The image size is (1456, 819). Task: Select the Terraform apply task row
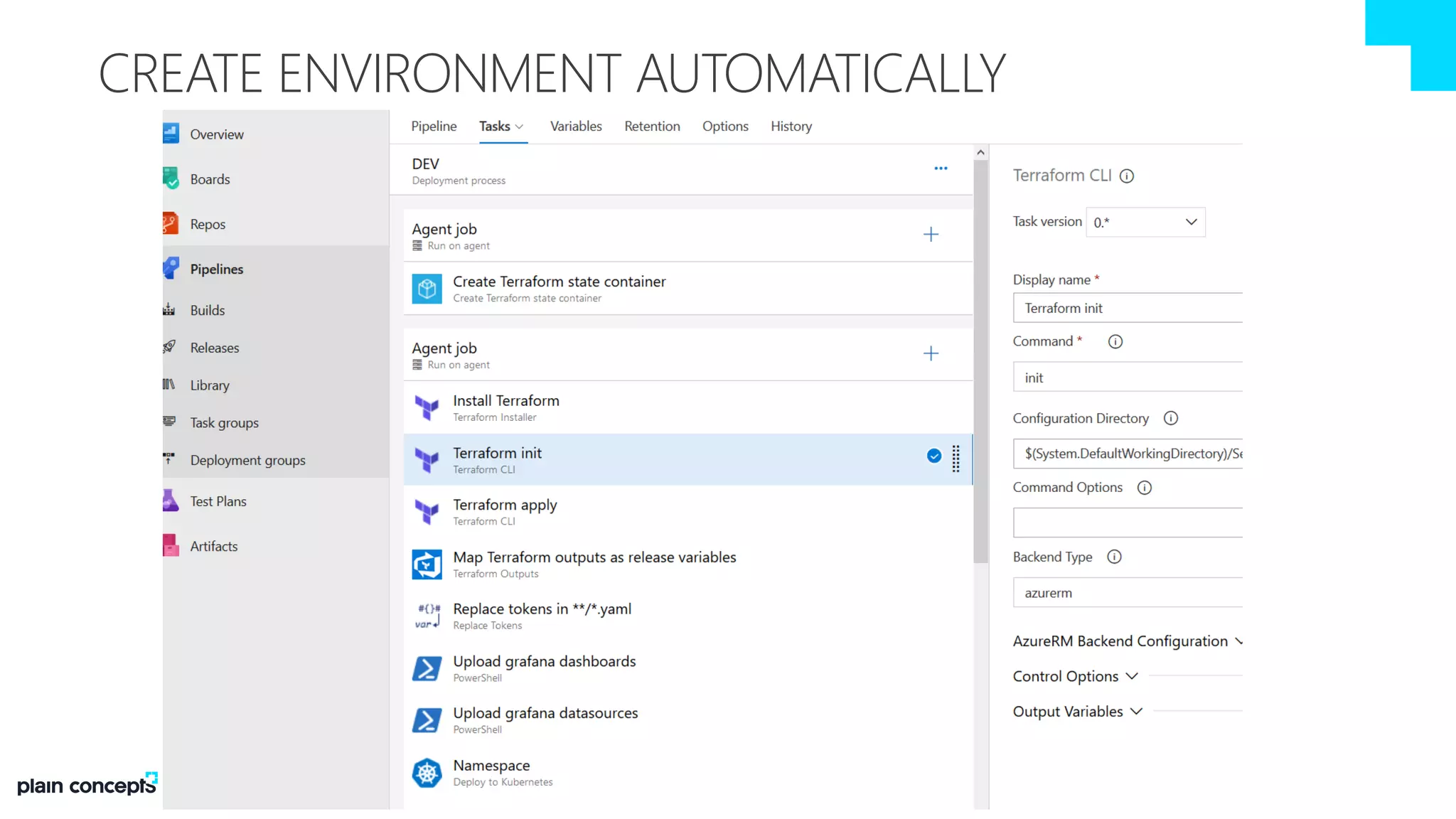pyautogui.click(x=688, y=512)
